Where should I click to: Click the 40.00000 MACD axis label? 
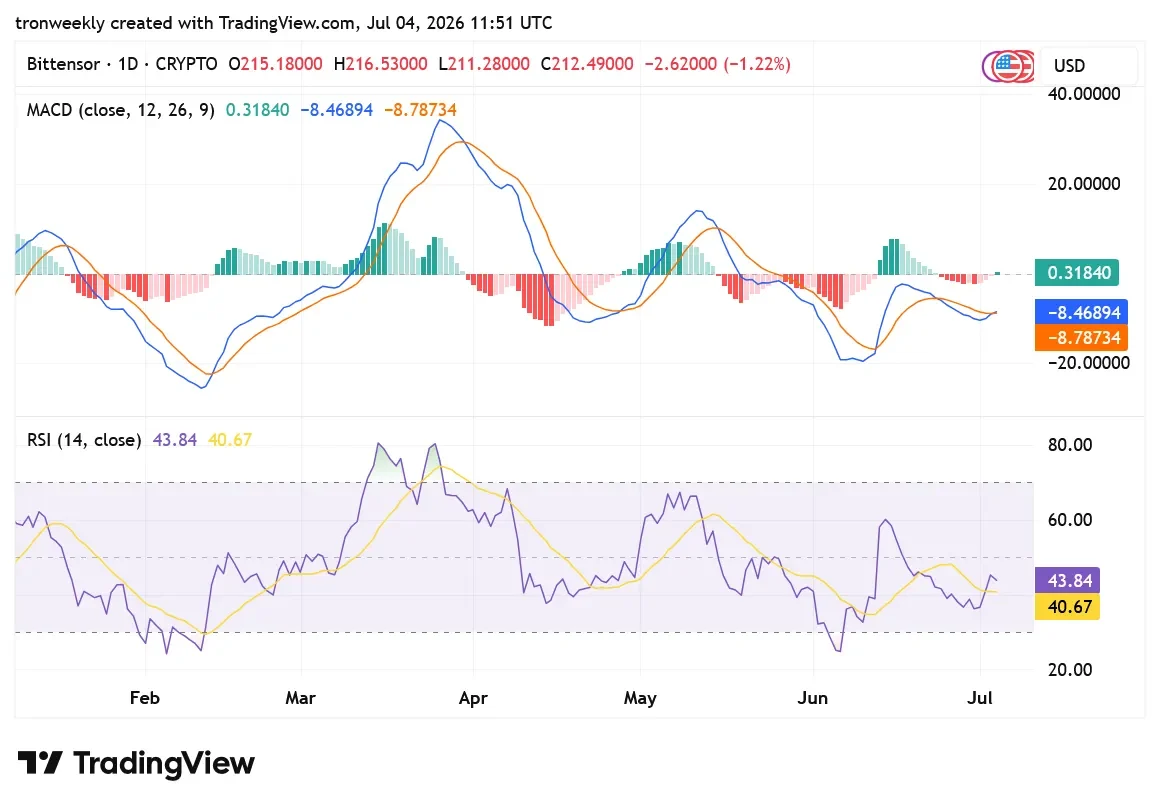(1084, 94)
